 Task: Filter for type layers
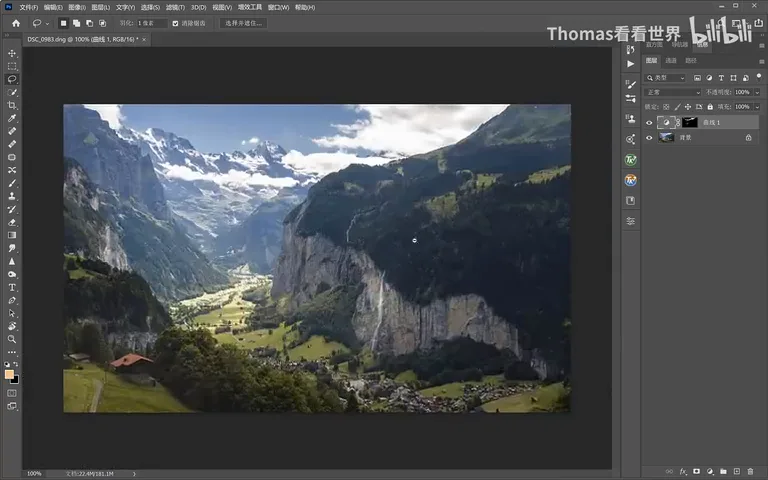[x=721, y=78]
